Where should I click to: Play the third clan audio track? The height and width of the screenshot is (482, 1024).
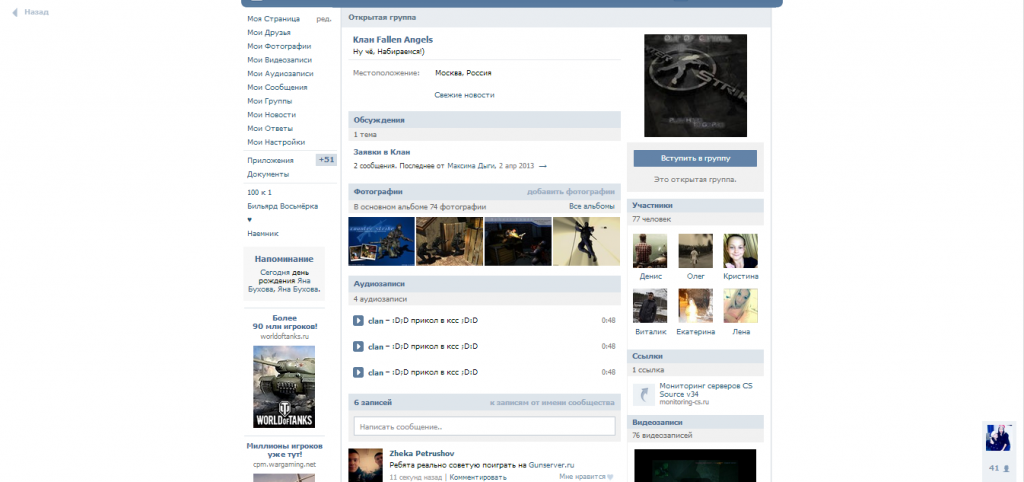[358, 372]
